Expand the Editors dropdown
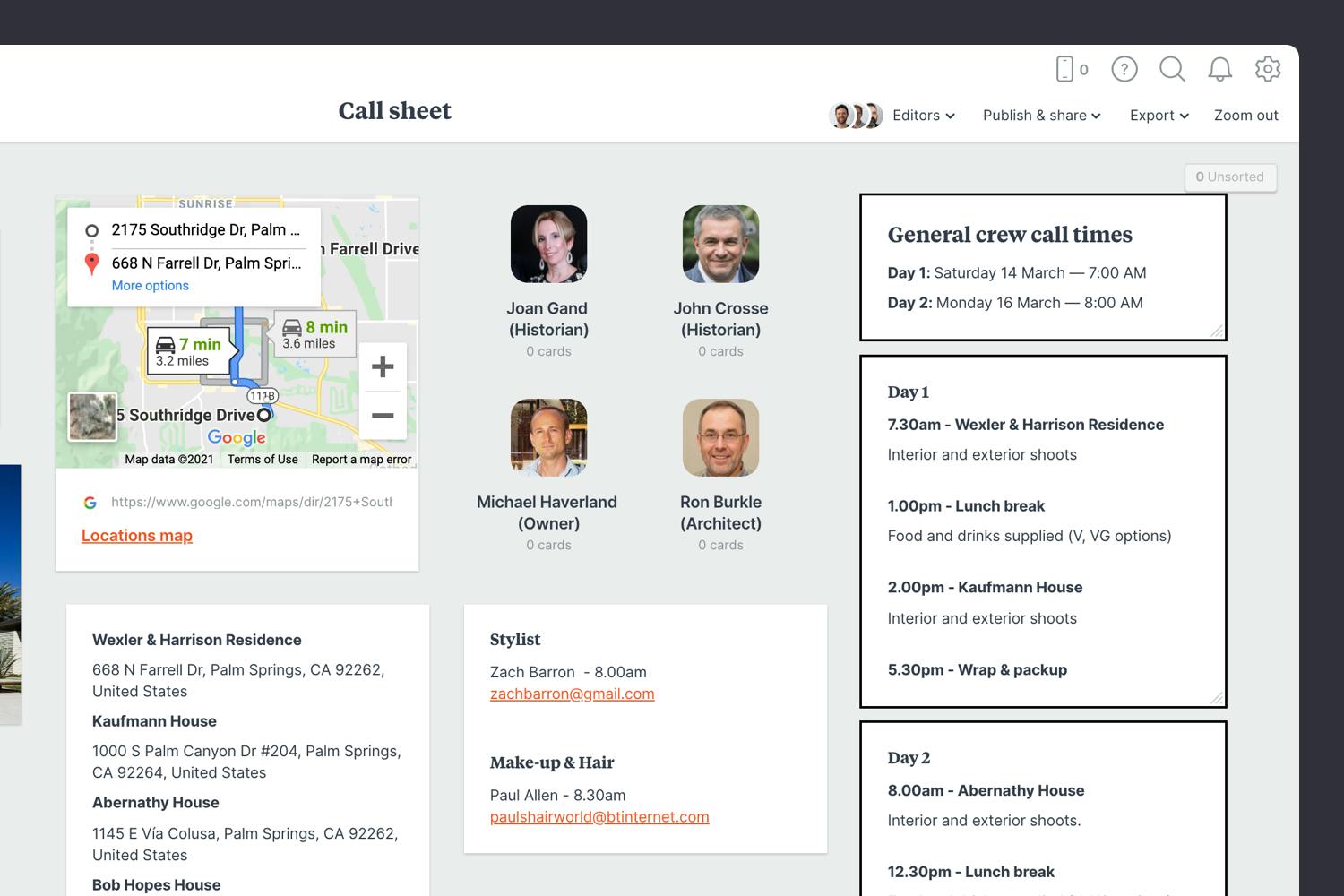The width and height of the screenshot is (1344, 896). pyautogui.click(x=923, y=116)
